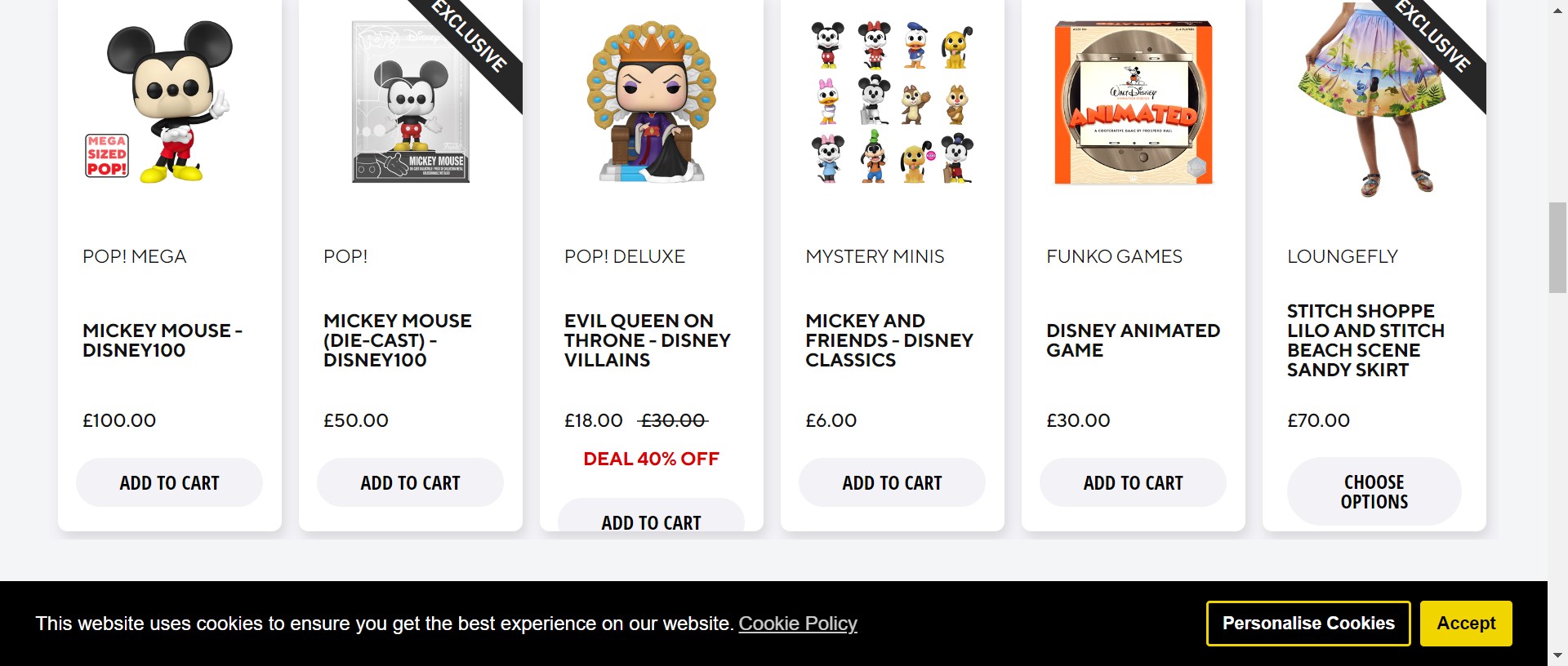Add Mickey Mouse Disney100 Mega to cart
This screenshot has width=1568, height=666.
[x=169, y=482]
